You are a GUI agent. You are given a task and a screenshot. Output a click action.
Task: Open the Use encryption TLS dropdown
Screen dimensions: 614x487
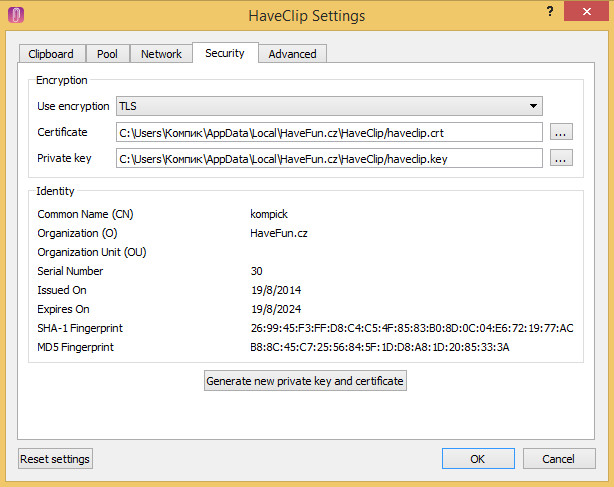click(329, 106)
